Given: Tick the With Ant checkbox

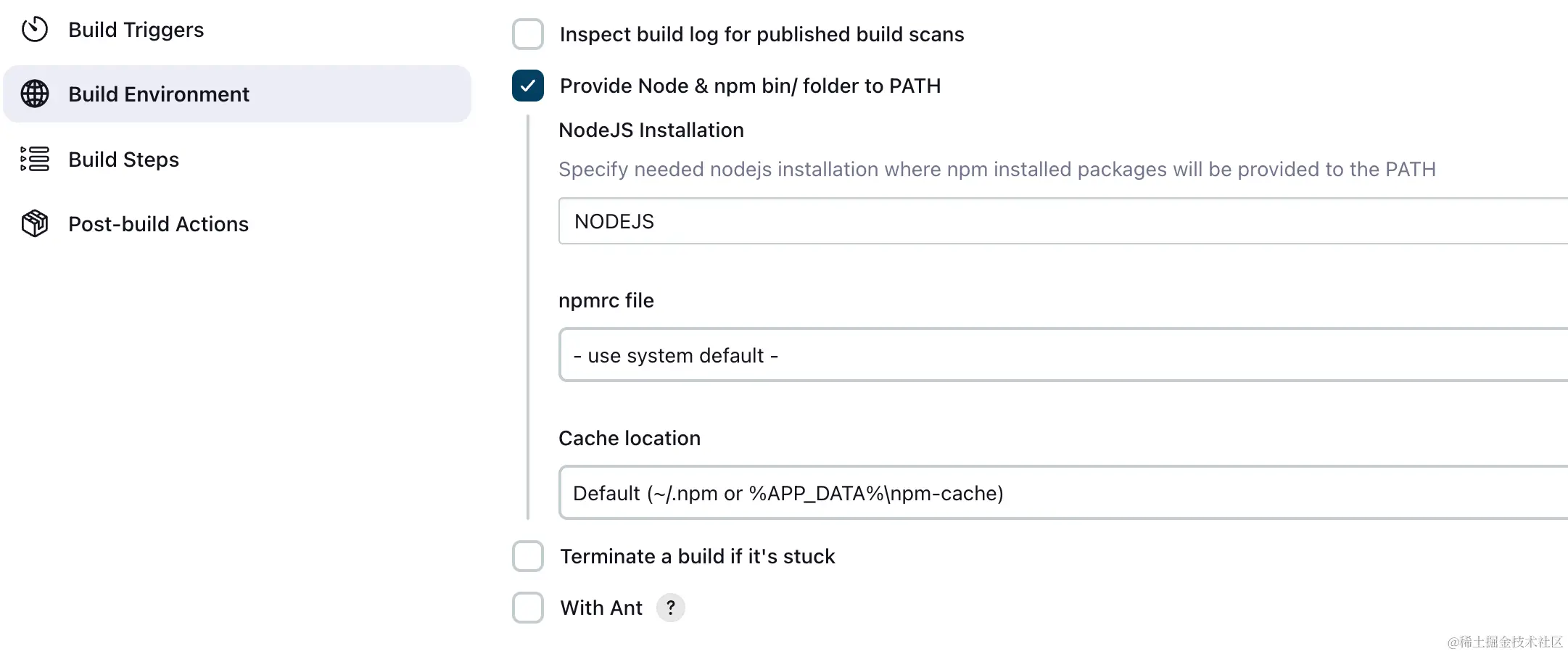Looking at the screenshot, I should point(528,608).
